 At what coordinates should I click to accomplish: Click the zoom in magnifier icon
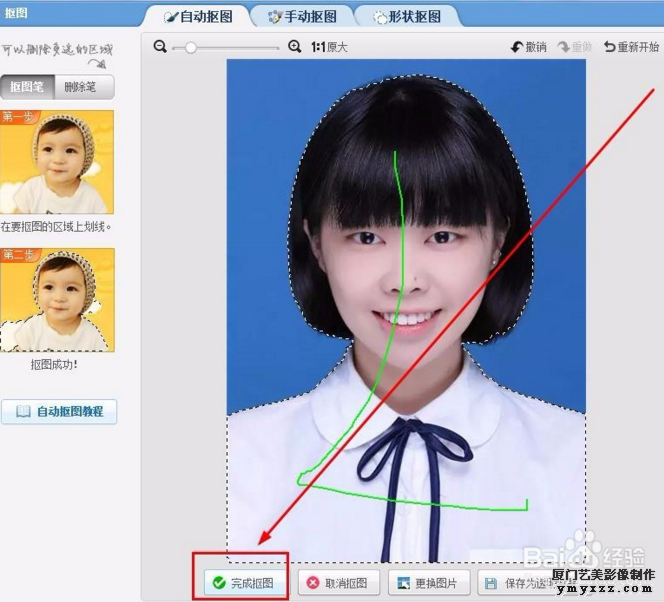pyautogui.click(x=294, y=47)
